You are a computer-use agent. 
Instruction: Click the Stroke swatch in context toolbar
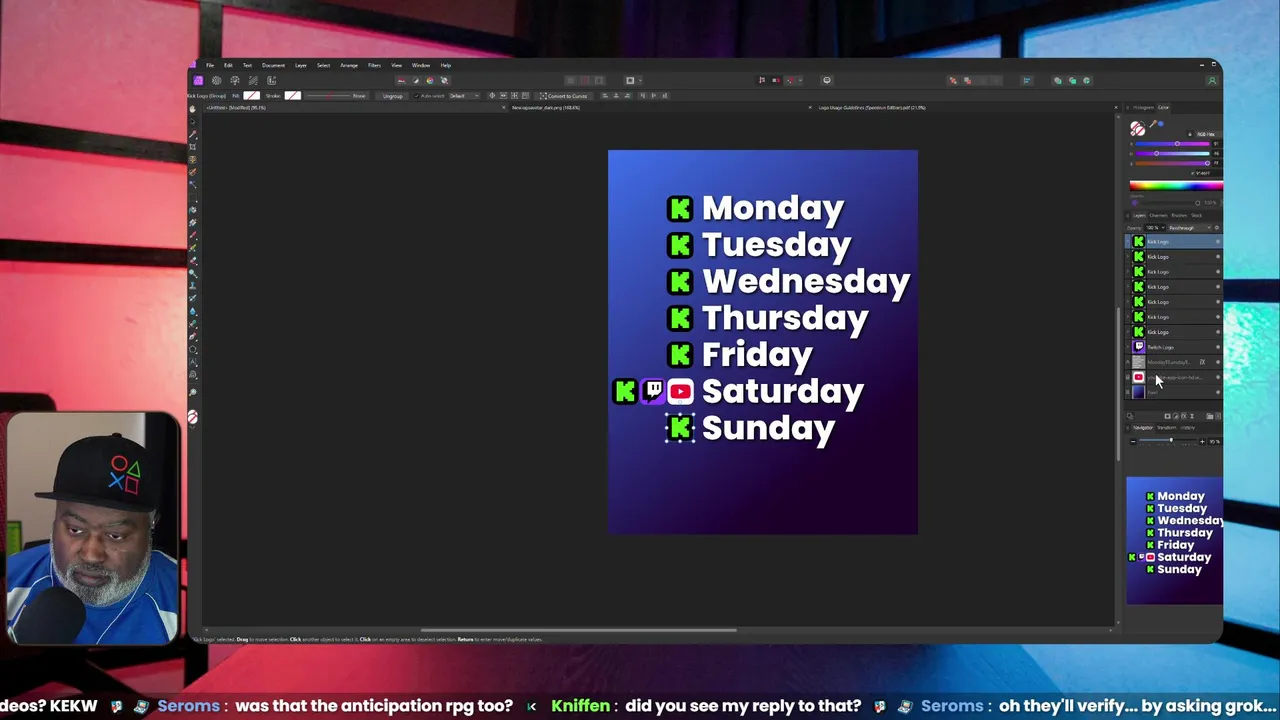point(292,96)
